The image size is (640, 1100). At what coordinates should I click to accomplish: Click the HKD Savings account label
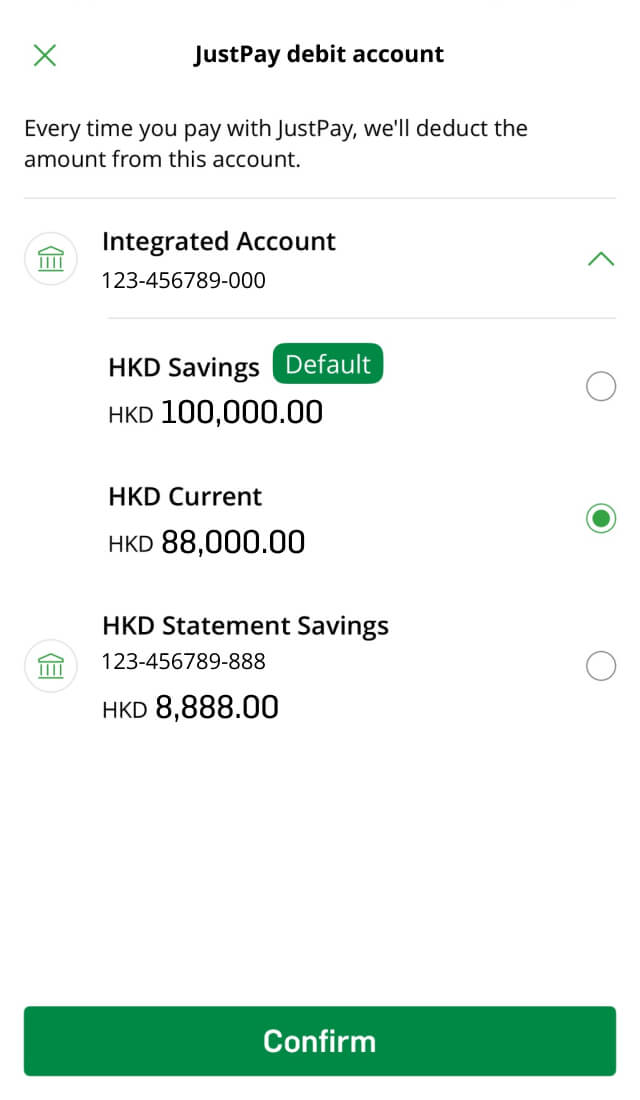click(183, 367)
